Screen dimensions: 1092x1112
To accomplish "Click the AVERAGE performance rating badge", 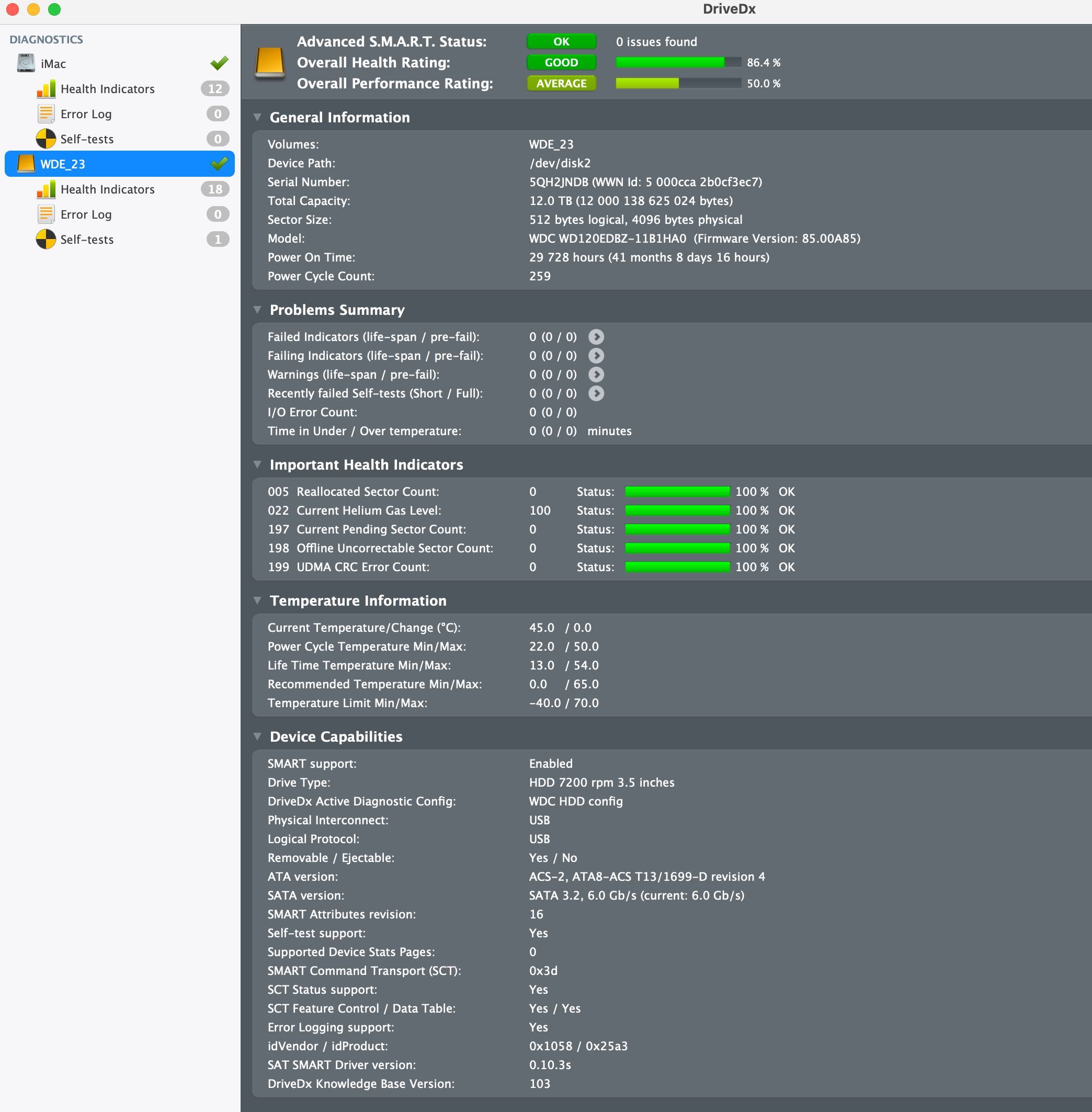I will (x=562, y=83).
